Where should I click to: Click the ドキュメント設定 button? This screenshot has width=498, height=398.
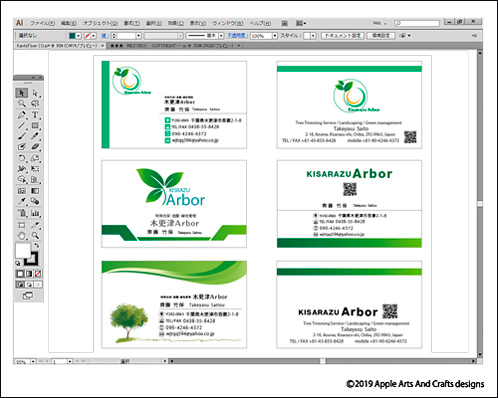point(342,35)
